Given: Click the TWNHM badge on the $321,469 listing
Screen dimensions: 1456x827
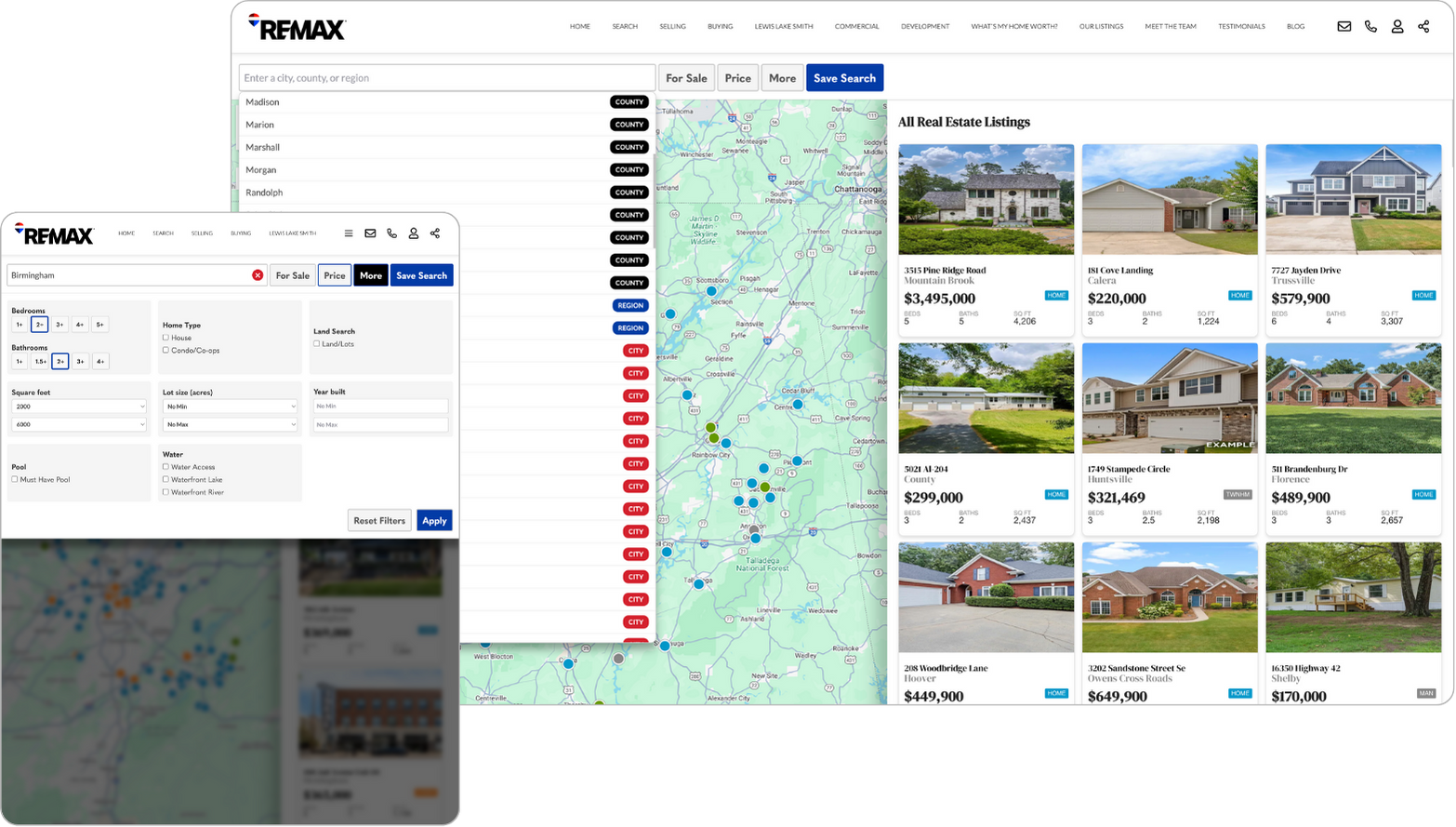Looking at the screenshot, I should 1238,495.
